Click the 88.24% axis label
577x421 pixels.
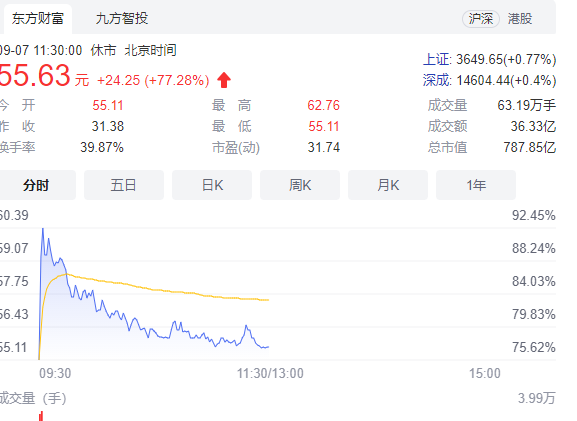point(534,248)
